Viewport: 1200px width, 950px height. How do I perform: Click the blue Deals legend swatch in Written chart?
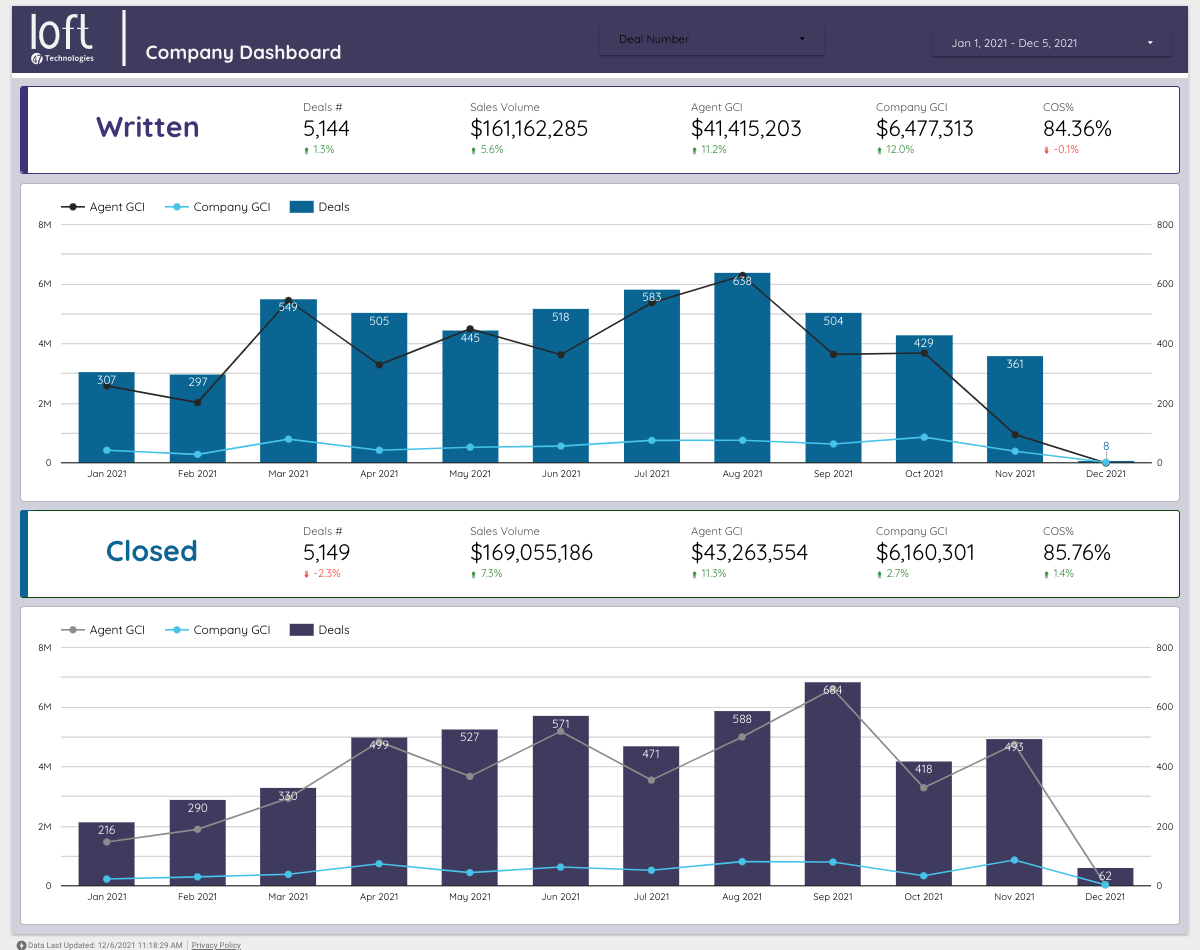pyautogui.click(x=302, y=207)
